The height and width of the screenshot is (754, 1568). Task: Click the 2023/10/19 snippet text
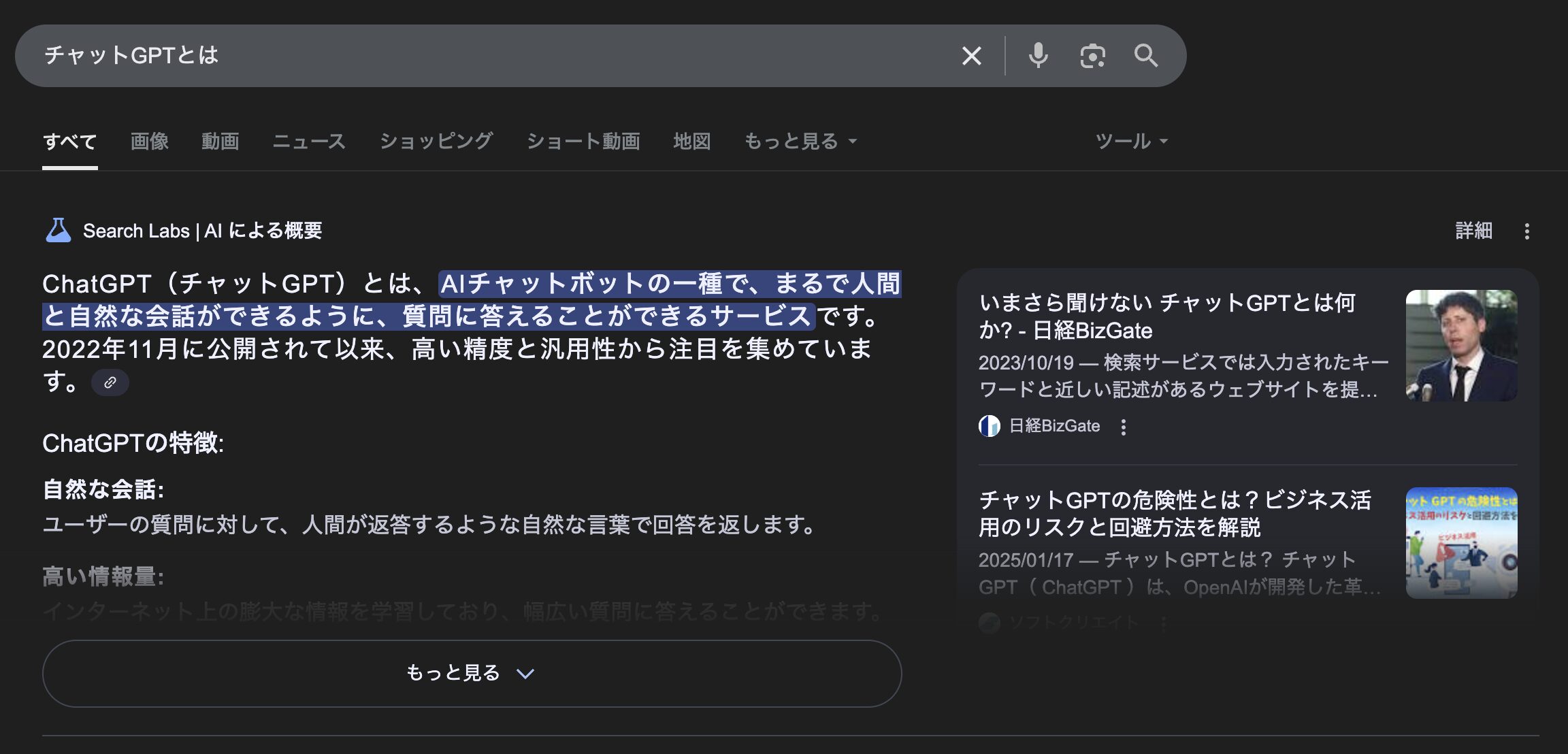click(1183, 376)
